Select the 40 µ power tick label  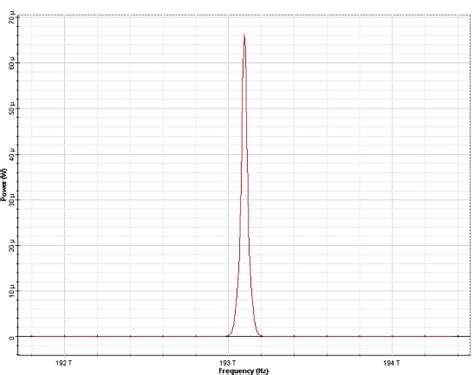pyautogui.click(x=12, y=154)
